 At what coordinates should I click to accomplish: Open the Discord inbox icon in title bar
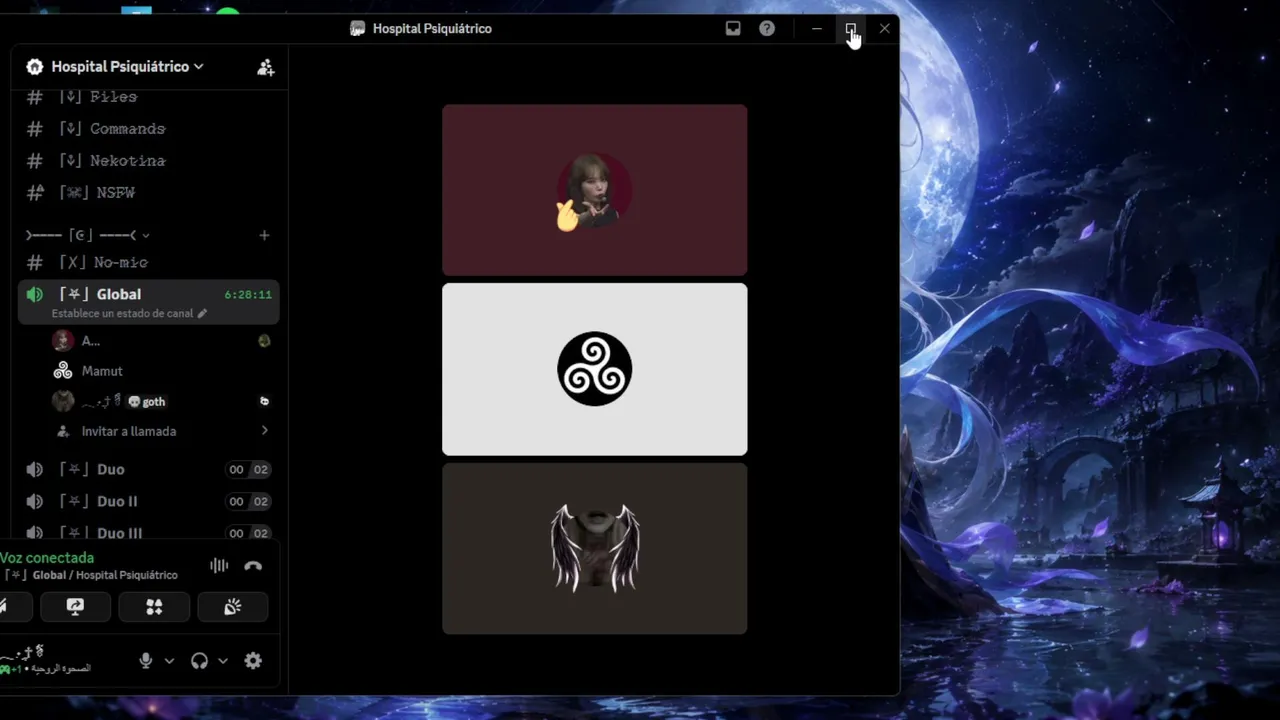pyautogui.click(x=733, y=28)
